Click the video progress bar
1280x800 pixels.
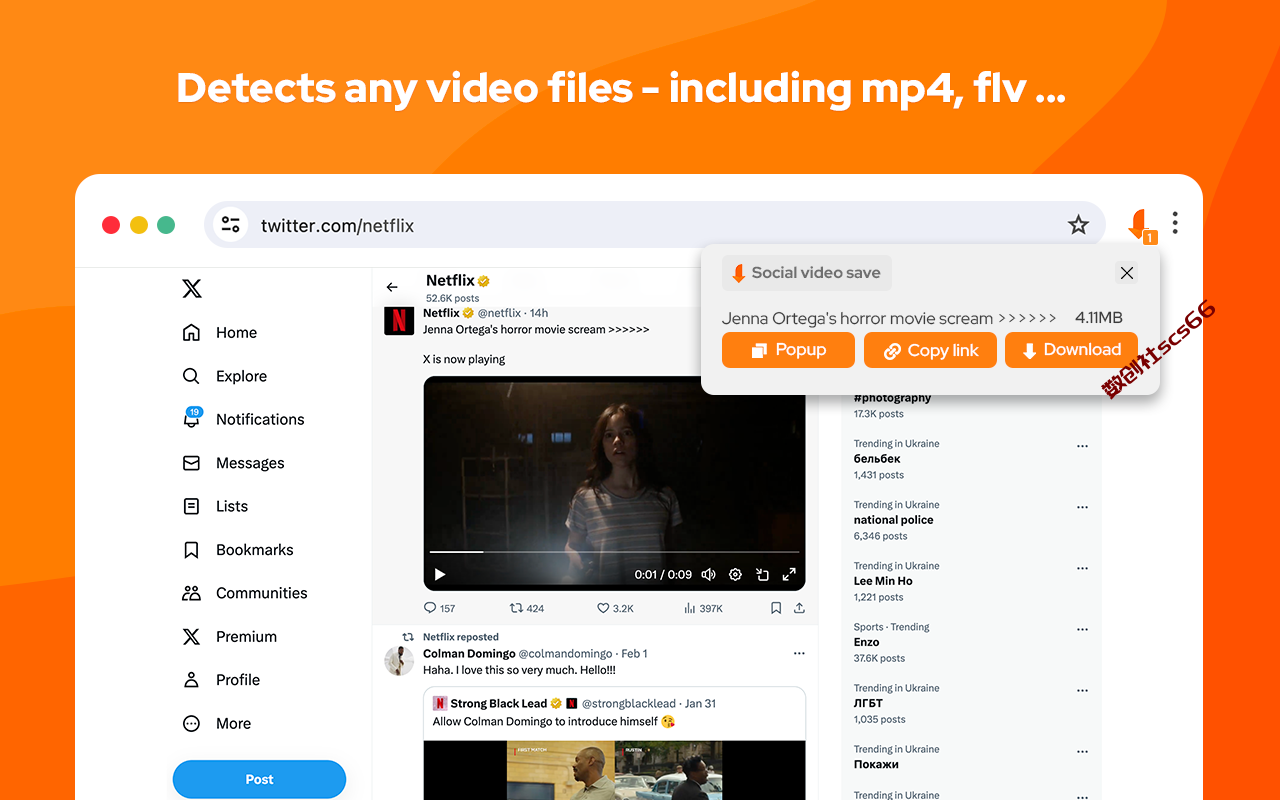(614, 552)
